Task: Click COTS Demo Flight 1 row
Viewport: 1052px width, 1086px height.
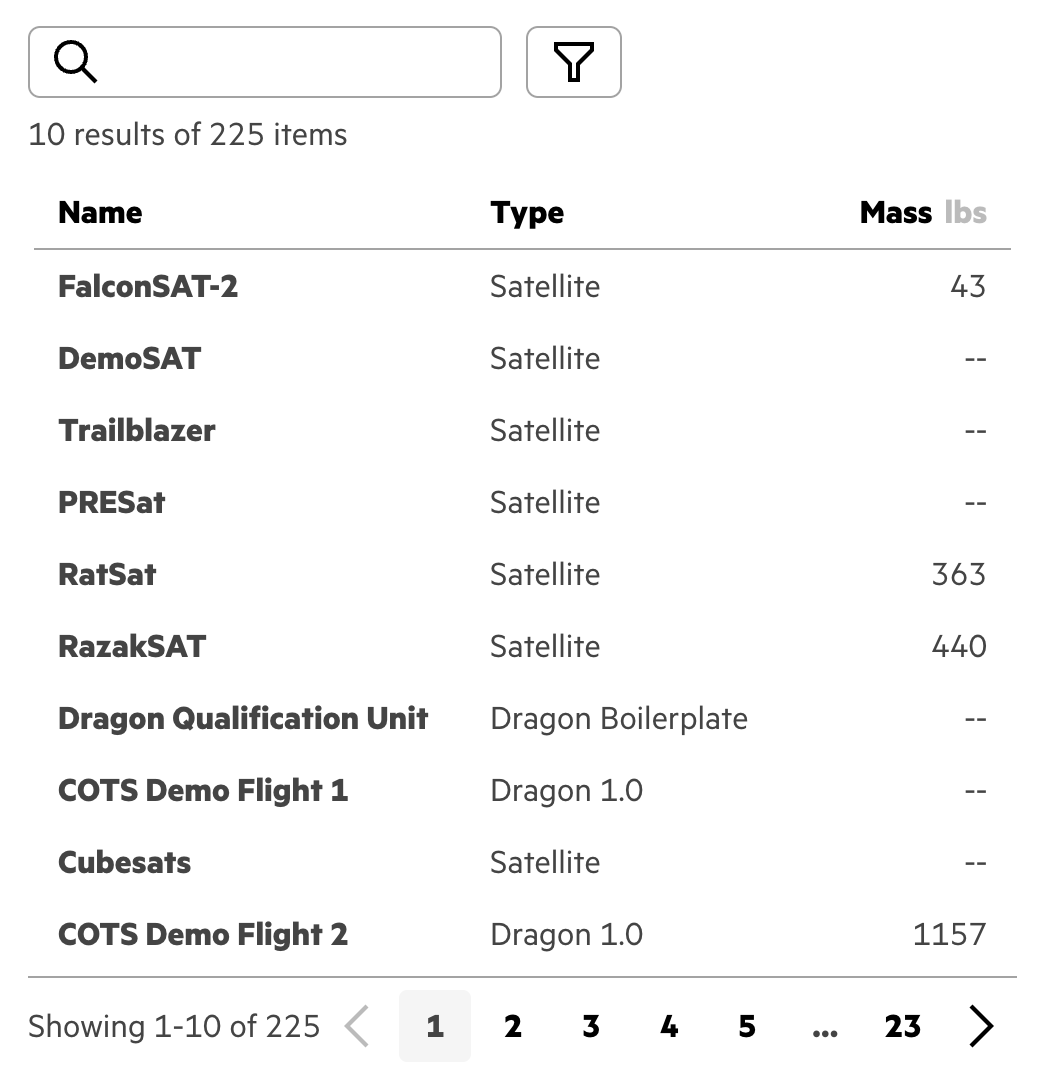Action: pos(203,791)
